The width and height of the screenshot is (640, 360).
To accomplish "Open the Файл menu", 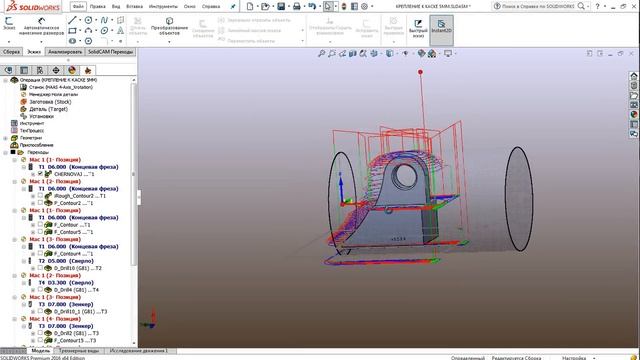I will pyautogui.click(x=78, y=7).
